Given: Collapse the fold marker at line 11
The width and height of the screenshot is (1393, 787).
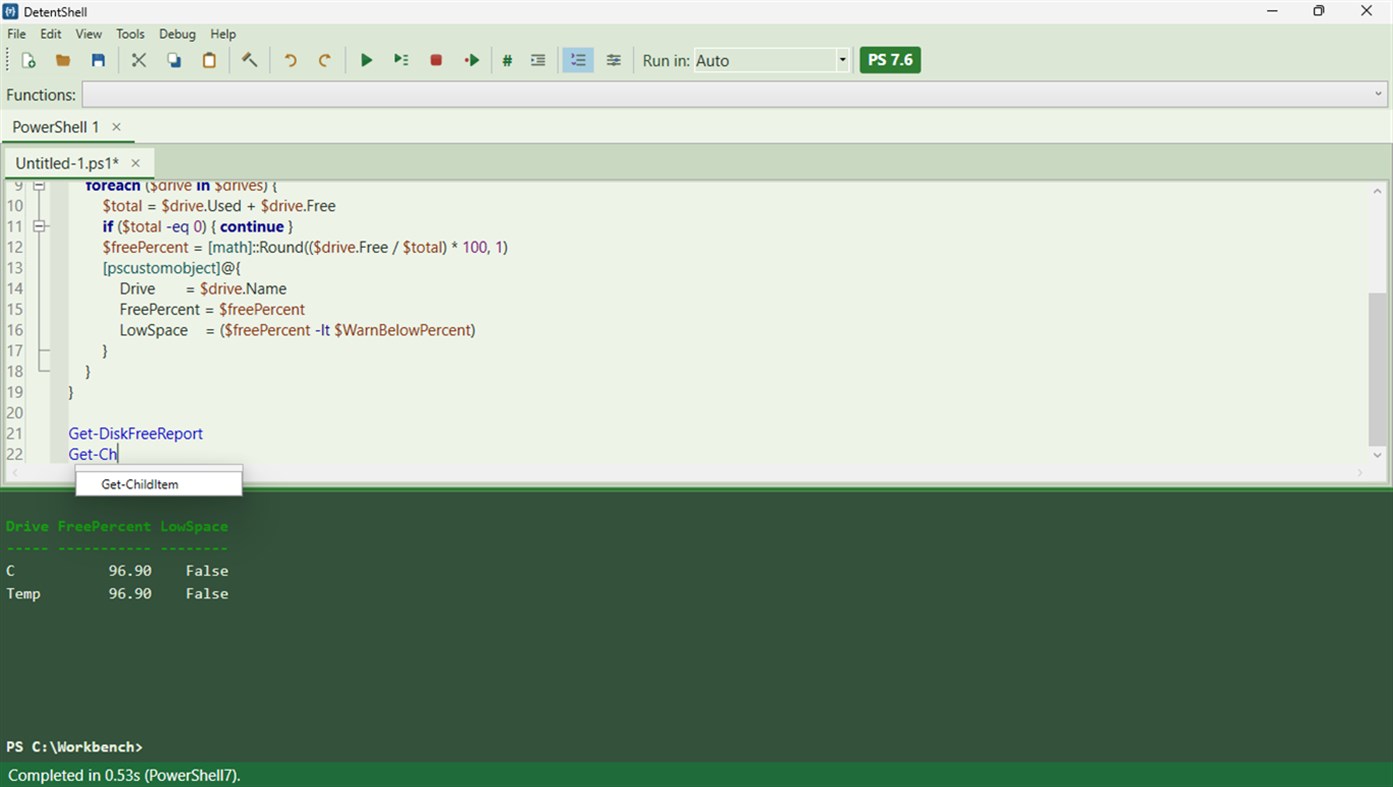Looking at the screenshot, I should 39,227.
